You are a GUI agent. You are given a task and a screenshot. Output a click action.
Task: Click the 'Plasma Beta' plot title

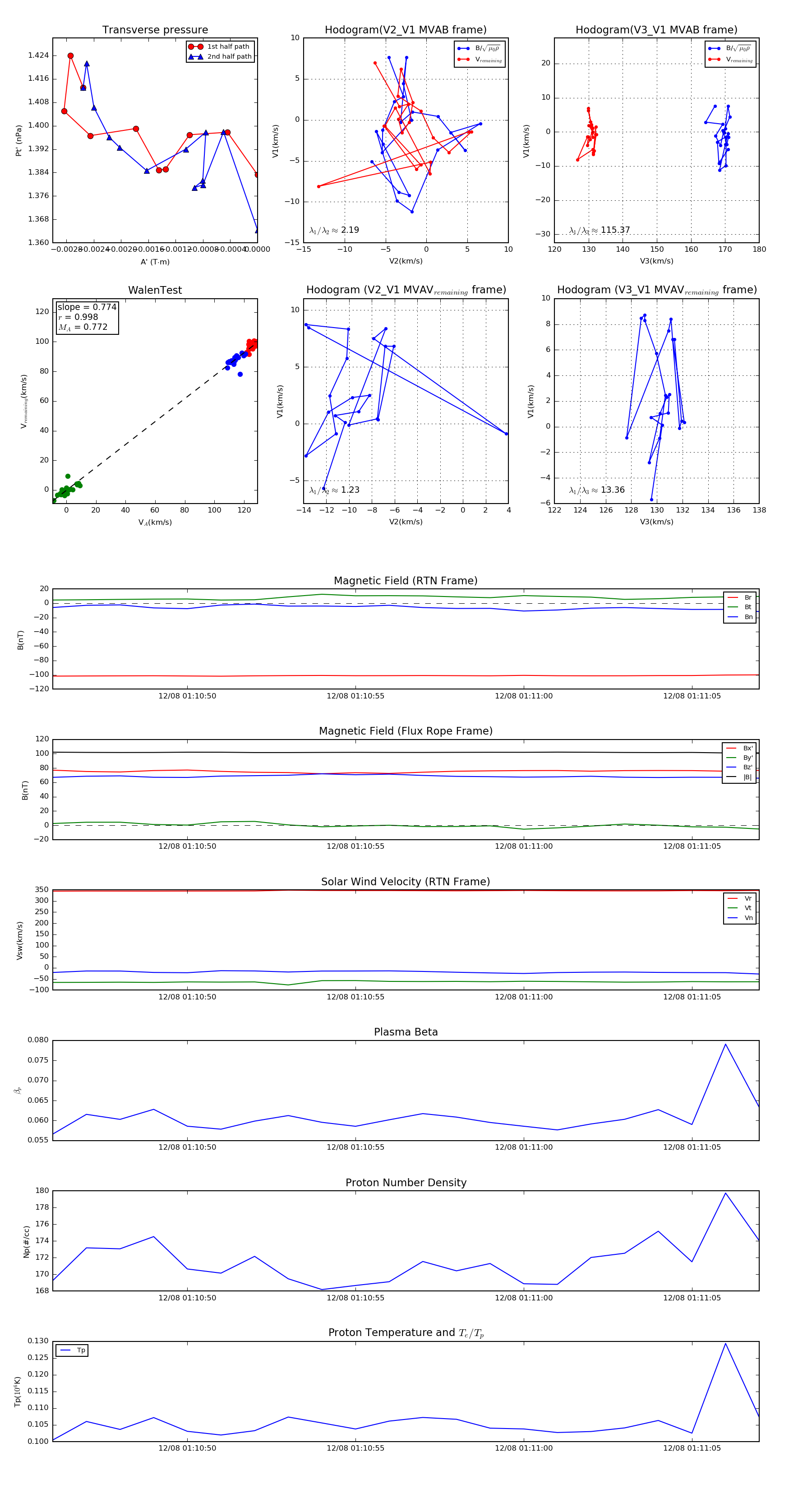pyautogui.click(x=406, y=1032)
